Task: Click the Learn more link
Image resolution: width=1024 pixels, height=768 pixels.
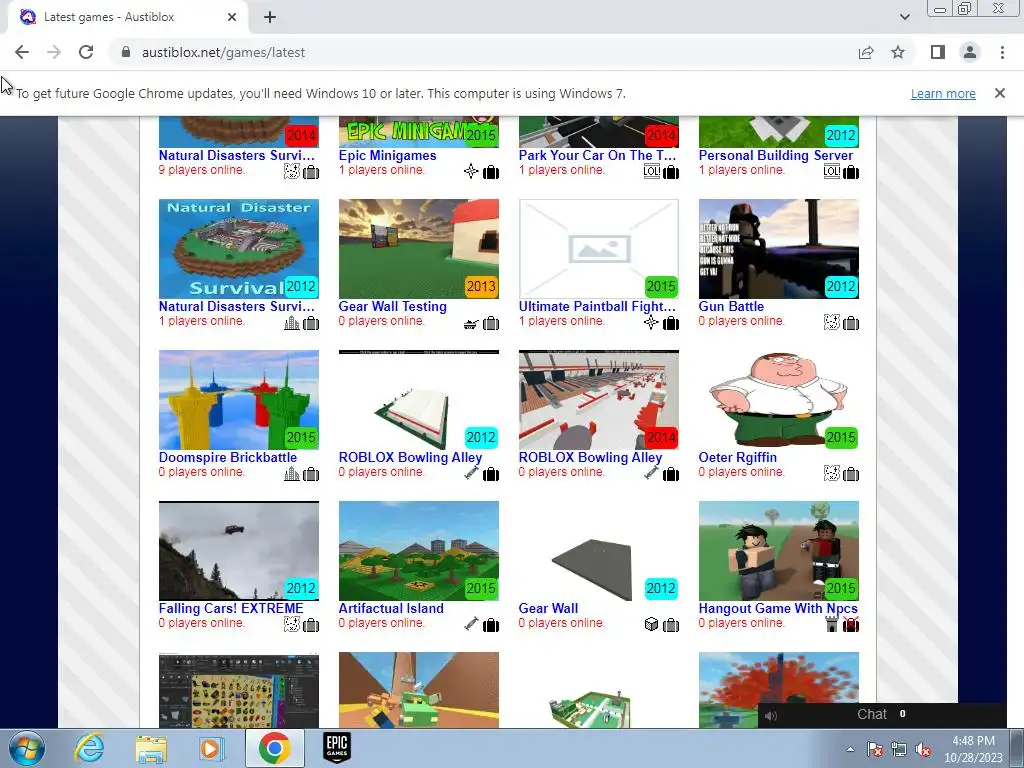Action: coord(943,93)
